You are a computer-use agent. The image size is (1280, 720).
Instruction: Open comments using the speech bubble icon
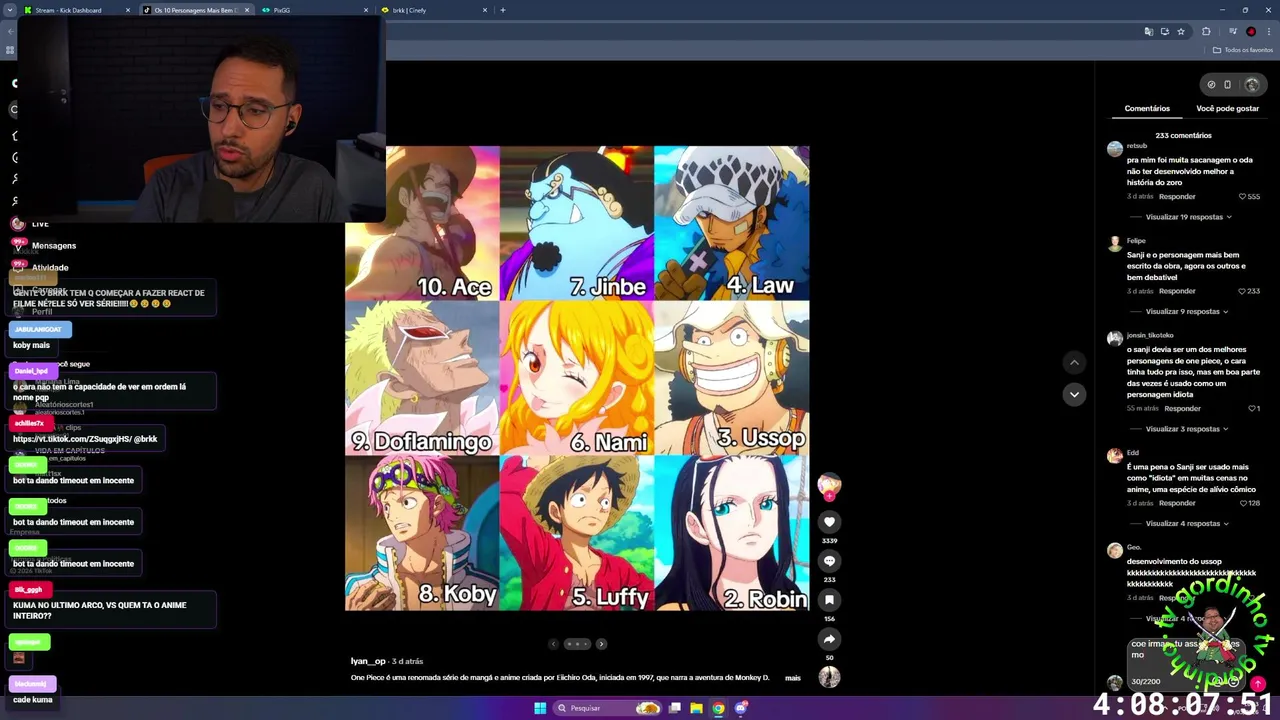tap(829, 561)
